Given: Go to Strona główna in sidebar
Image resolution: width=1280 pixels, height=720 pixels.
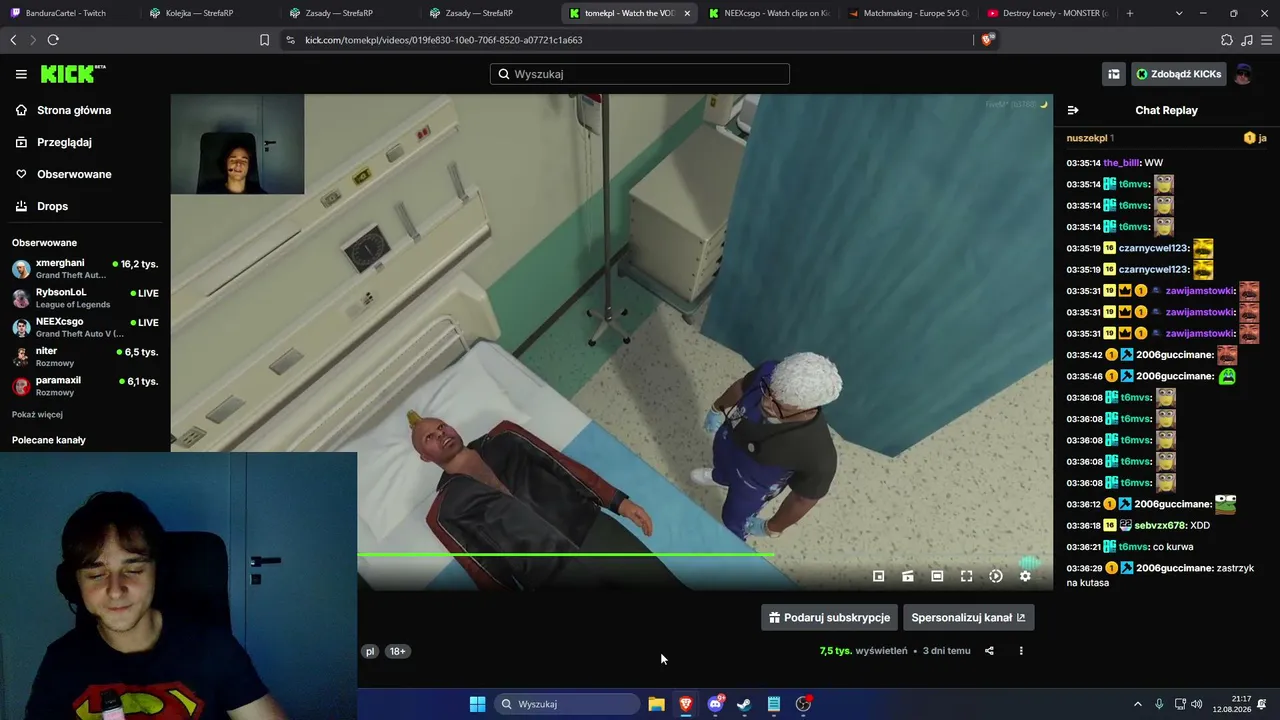Looking at the screenshot, I should click(x=74, y=110).
